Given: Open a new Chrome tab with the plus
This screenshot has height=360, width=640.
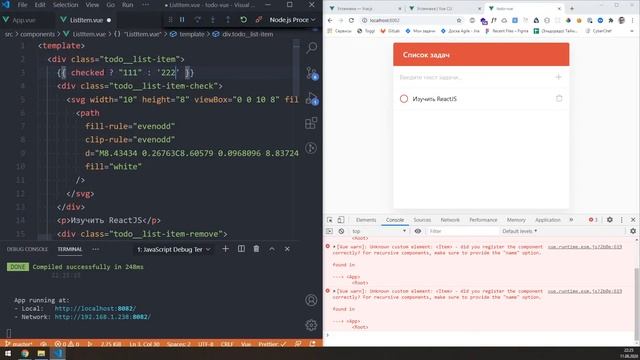Looking at the screenshot, I should (572, 8).
